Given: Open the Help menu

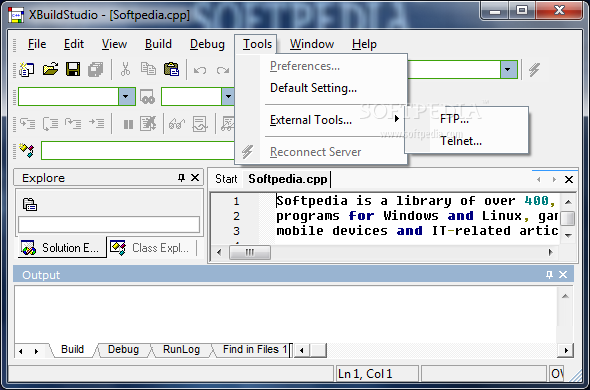Looking at the screenshot, I should pyautogui.click(x=364, y=44).
